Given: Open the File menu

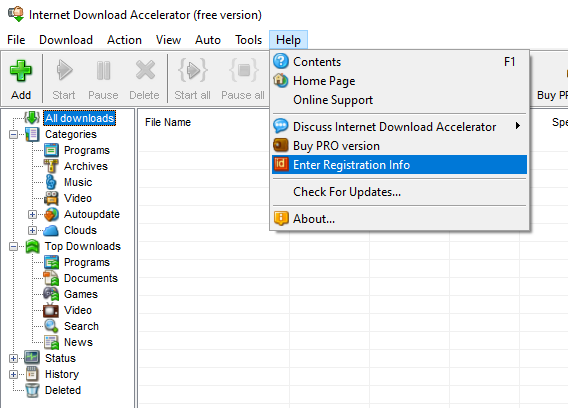Looking at the screenshot, I should [16, 39].
